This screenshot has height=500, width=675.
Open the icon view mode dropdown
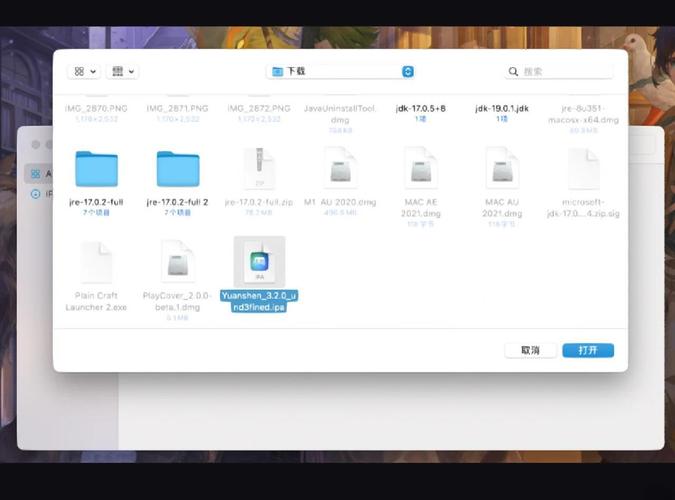(x=83, y=72)
